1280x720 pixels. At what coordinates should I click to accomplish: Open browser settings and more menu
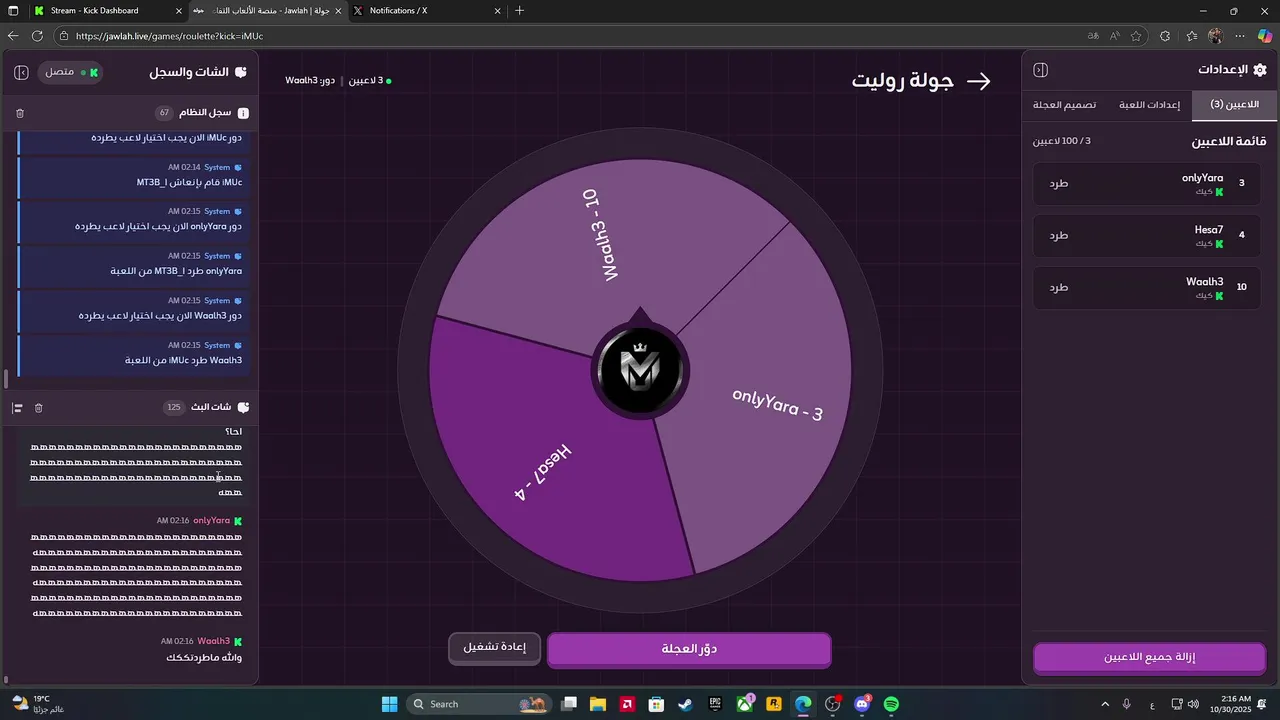pyautogui.click(x=1240, y=36)
